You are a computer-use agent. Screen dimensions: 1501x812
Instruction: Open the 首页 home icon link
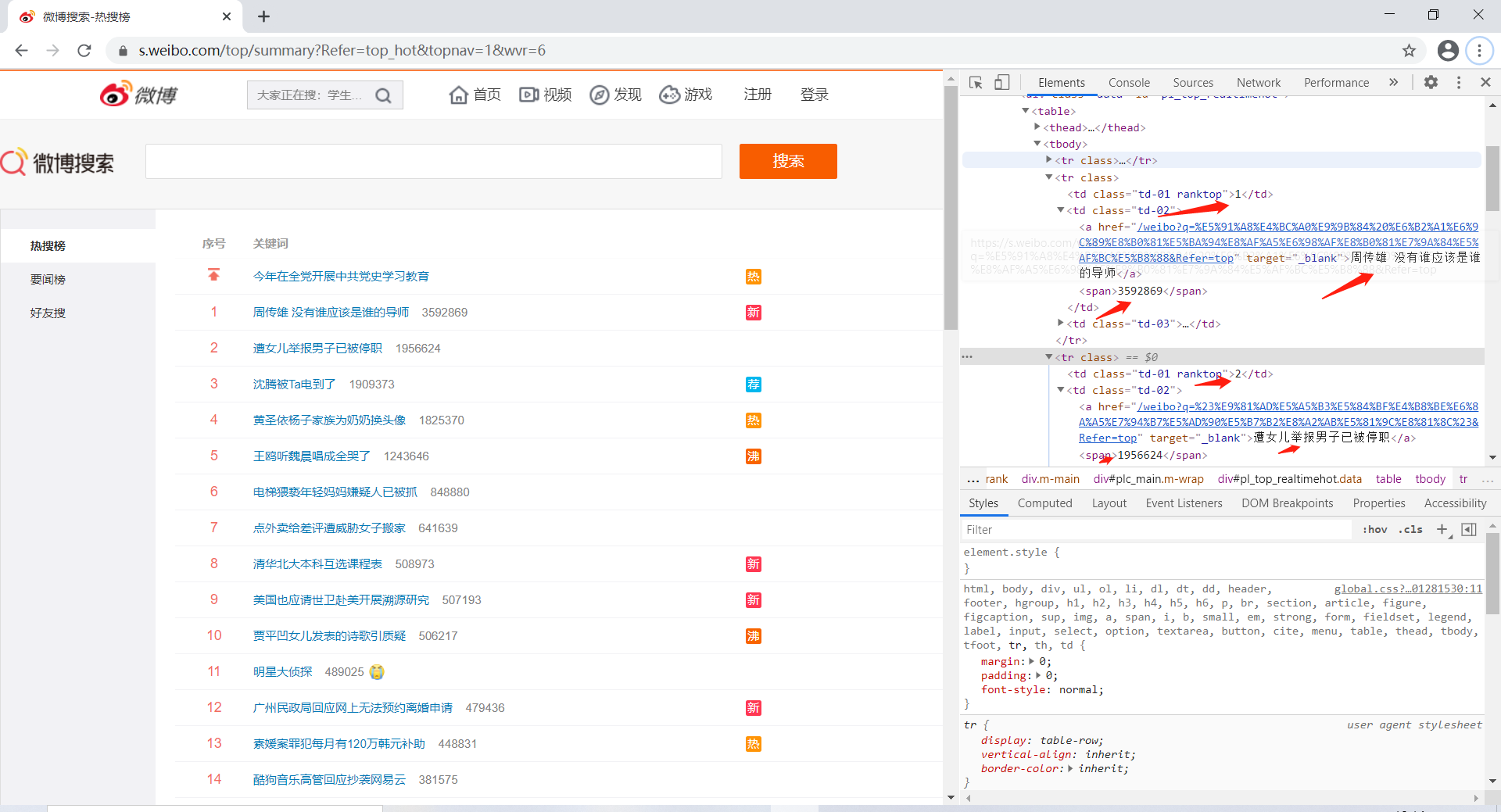475,95
